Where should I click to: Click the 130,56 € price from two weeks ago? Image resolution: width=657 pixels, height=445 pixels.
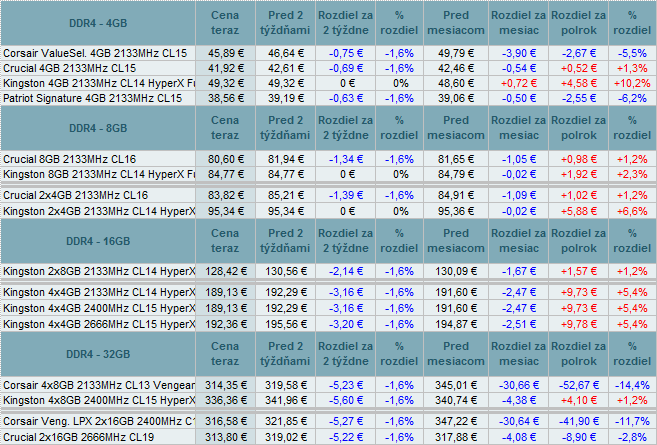click(x=285, y=271)
